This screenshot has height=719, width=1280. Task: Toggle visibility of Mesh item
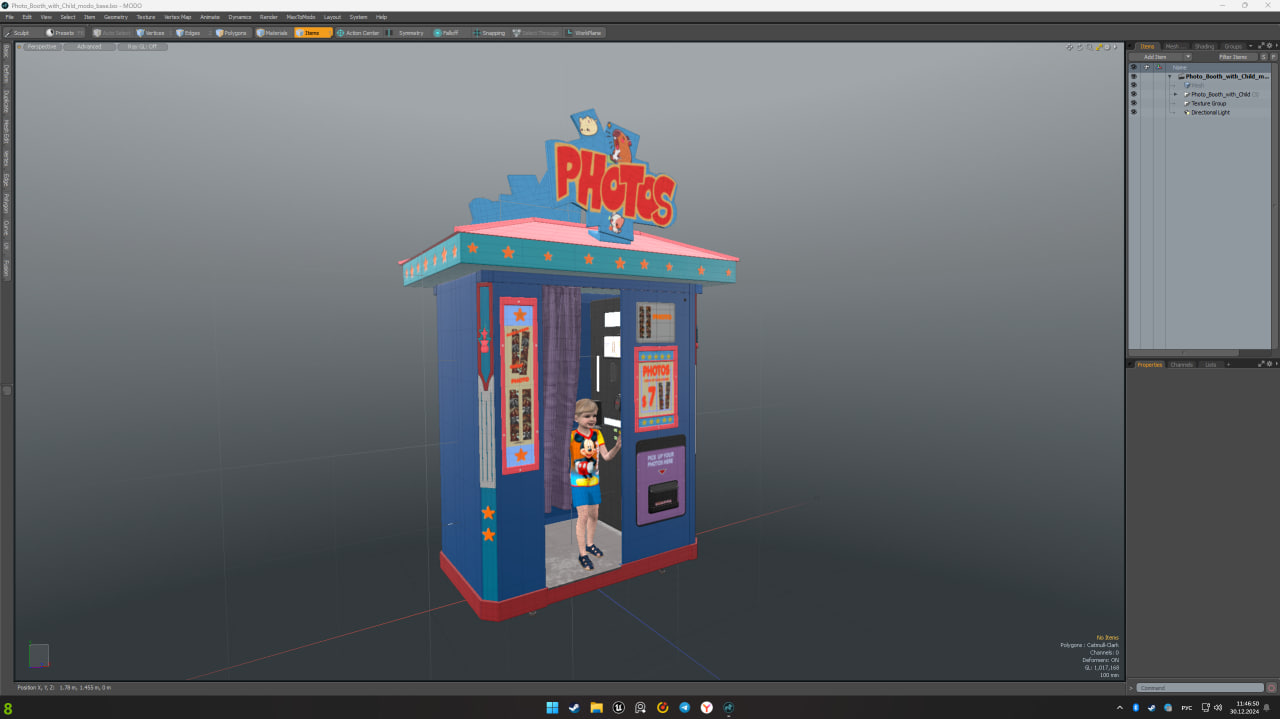tap(1133, 85)
